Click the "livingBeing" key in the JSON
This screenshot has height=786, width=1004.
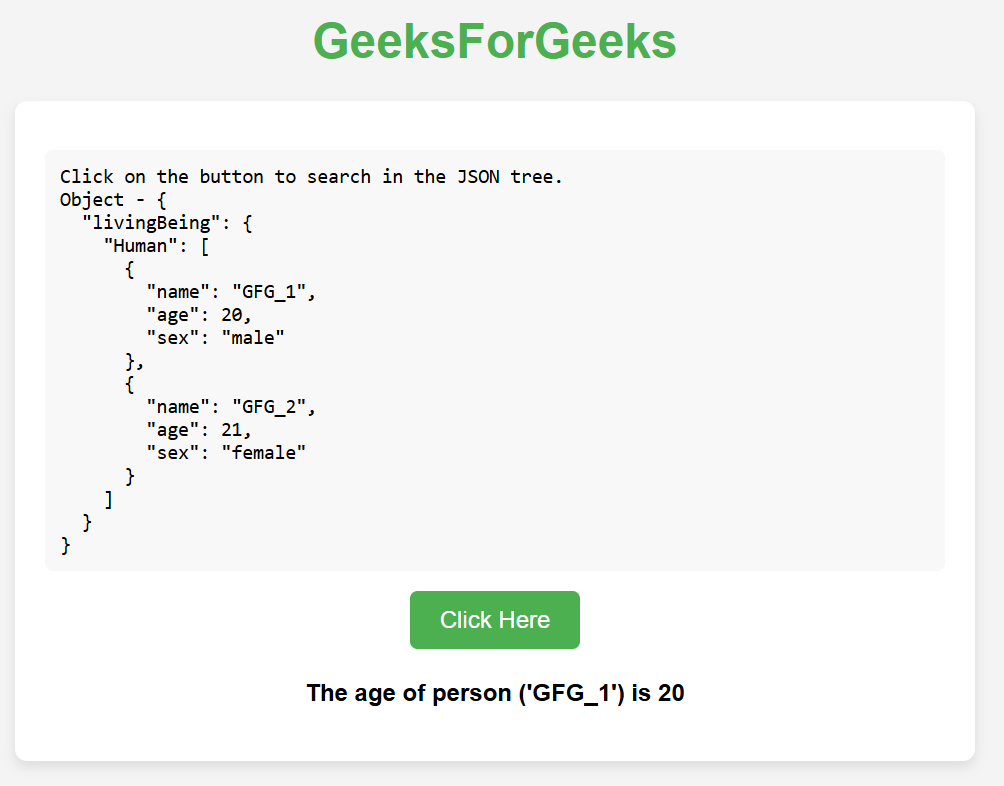pos(150,223)
